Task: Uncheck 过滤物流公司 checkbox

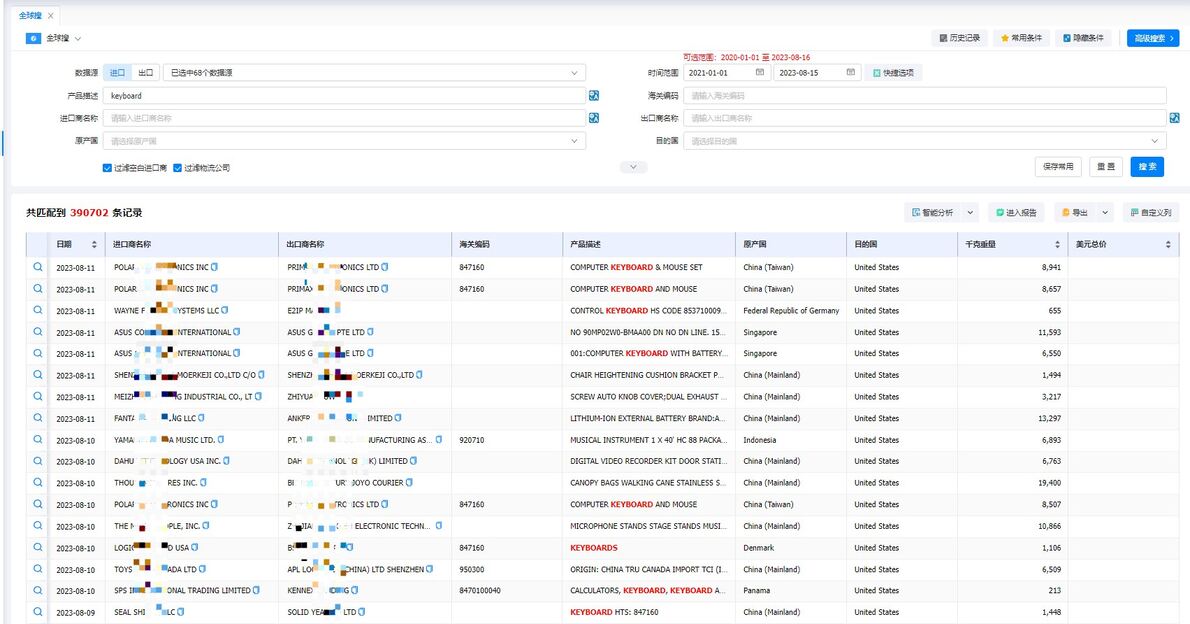Action: click(x=177, y=168)
